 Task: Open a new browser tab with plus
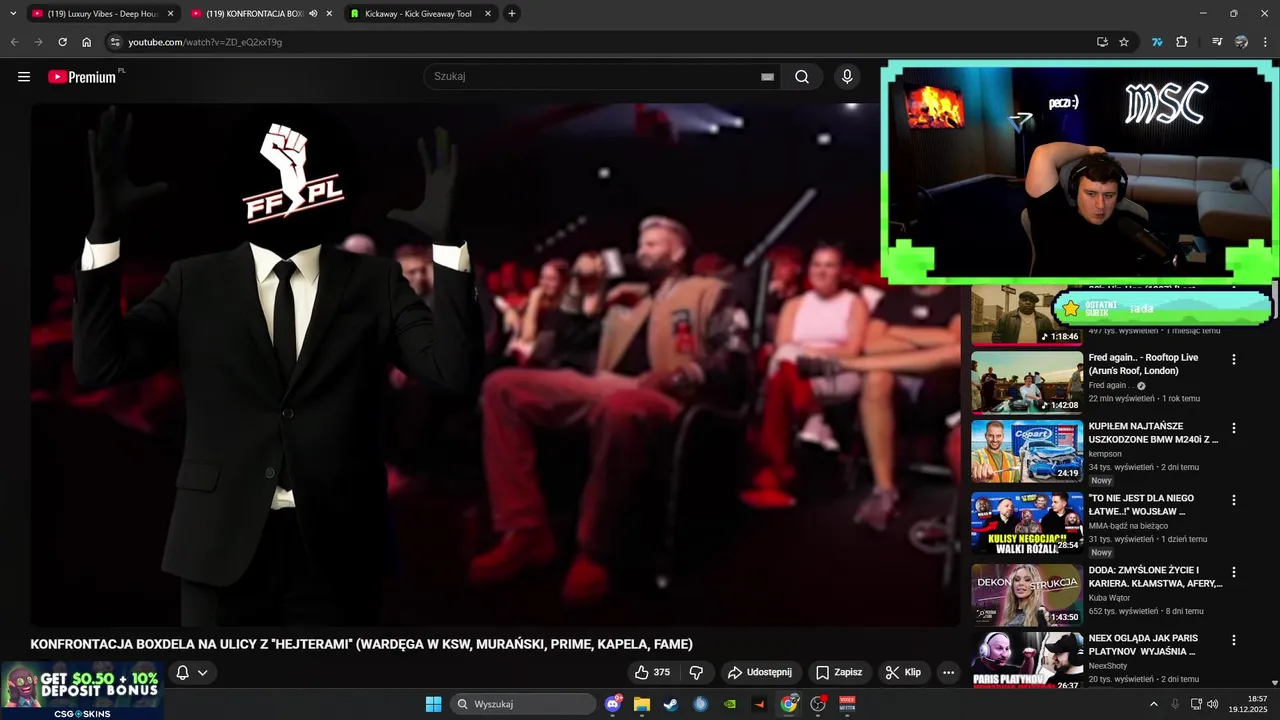tap(512, 14)
